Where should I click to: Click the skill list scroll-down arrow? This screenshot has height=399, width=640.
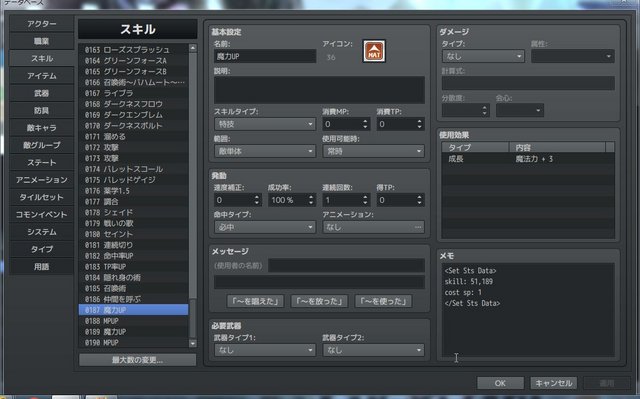point(193,344)
